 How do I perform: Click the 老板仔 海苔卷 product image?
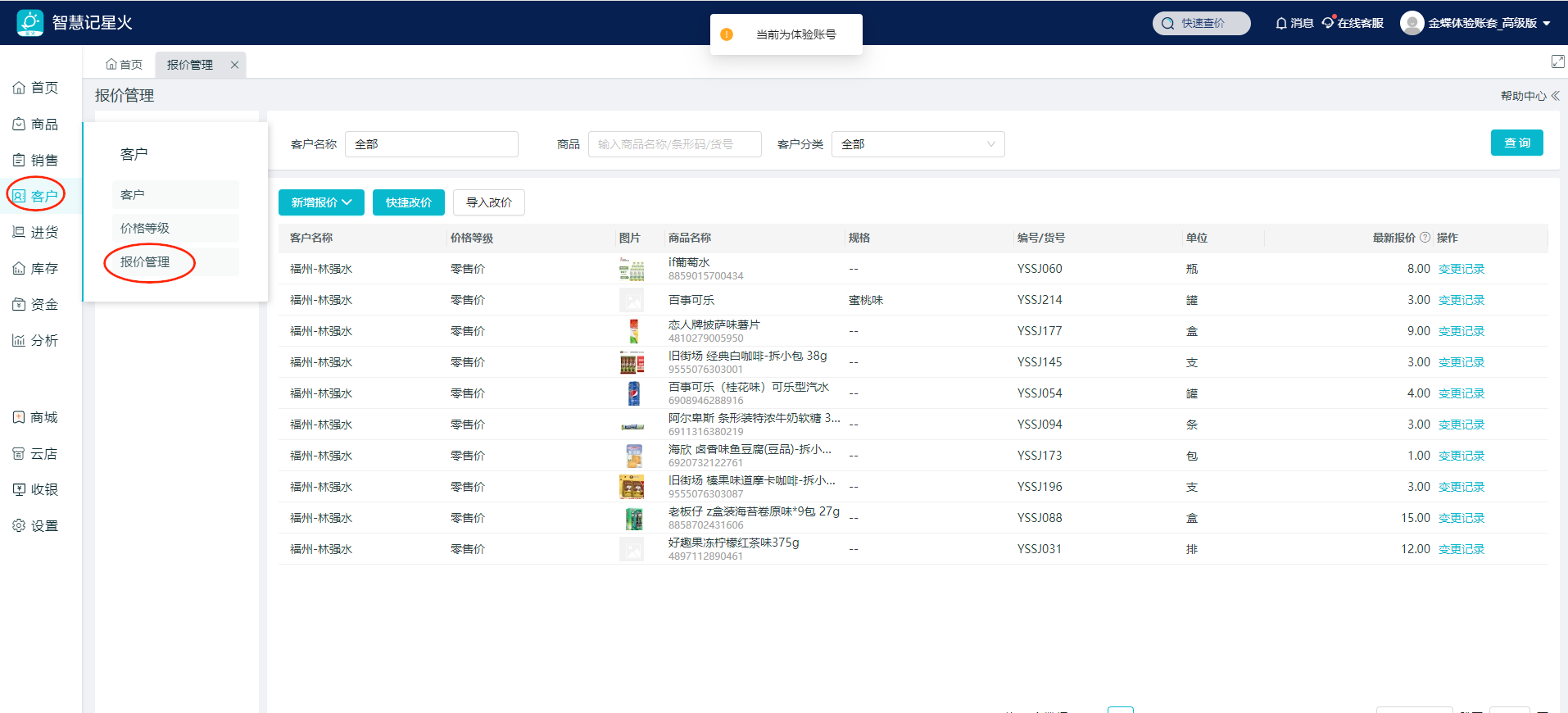(x=632, y=518)
